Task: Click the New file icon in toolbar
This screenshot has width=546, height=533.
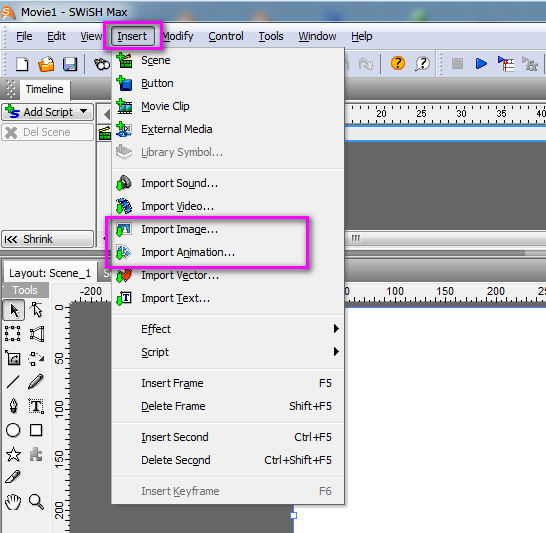Action: coord(22,64)
